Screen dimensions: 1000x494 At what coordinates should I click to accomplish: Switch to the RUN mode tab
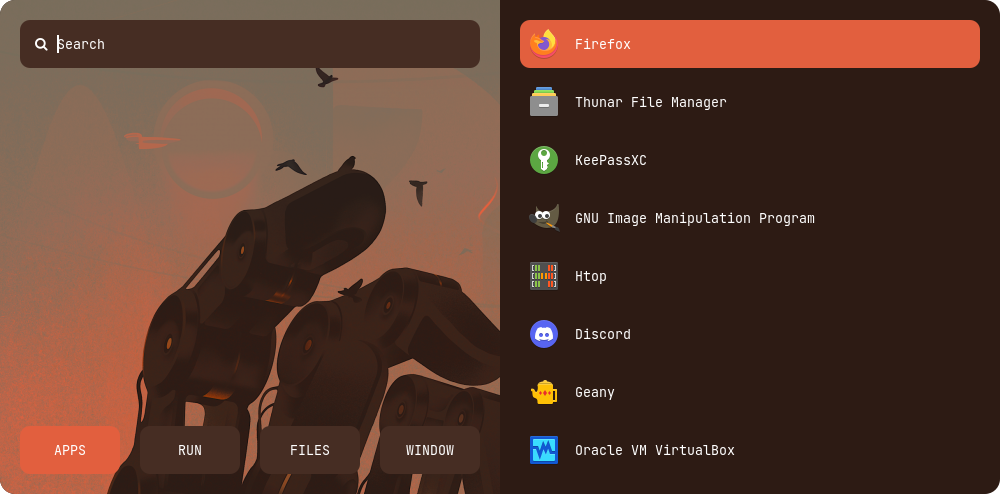(190, 450)
